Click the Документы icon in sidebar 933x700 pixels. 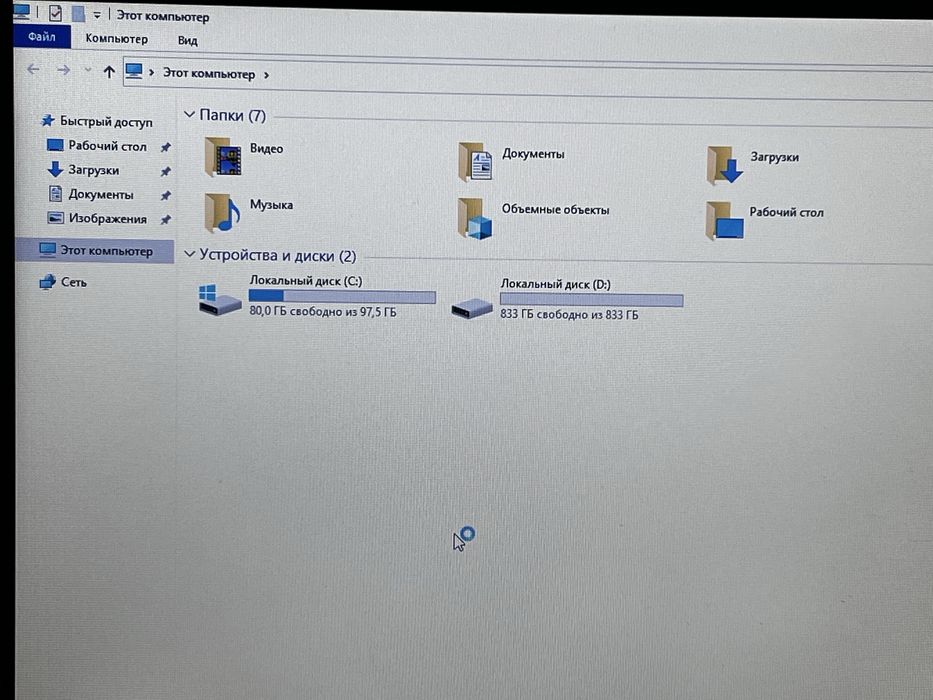(55, 193)
